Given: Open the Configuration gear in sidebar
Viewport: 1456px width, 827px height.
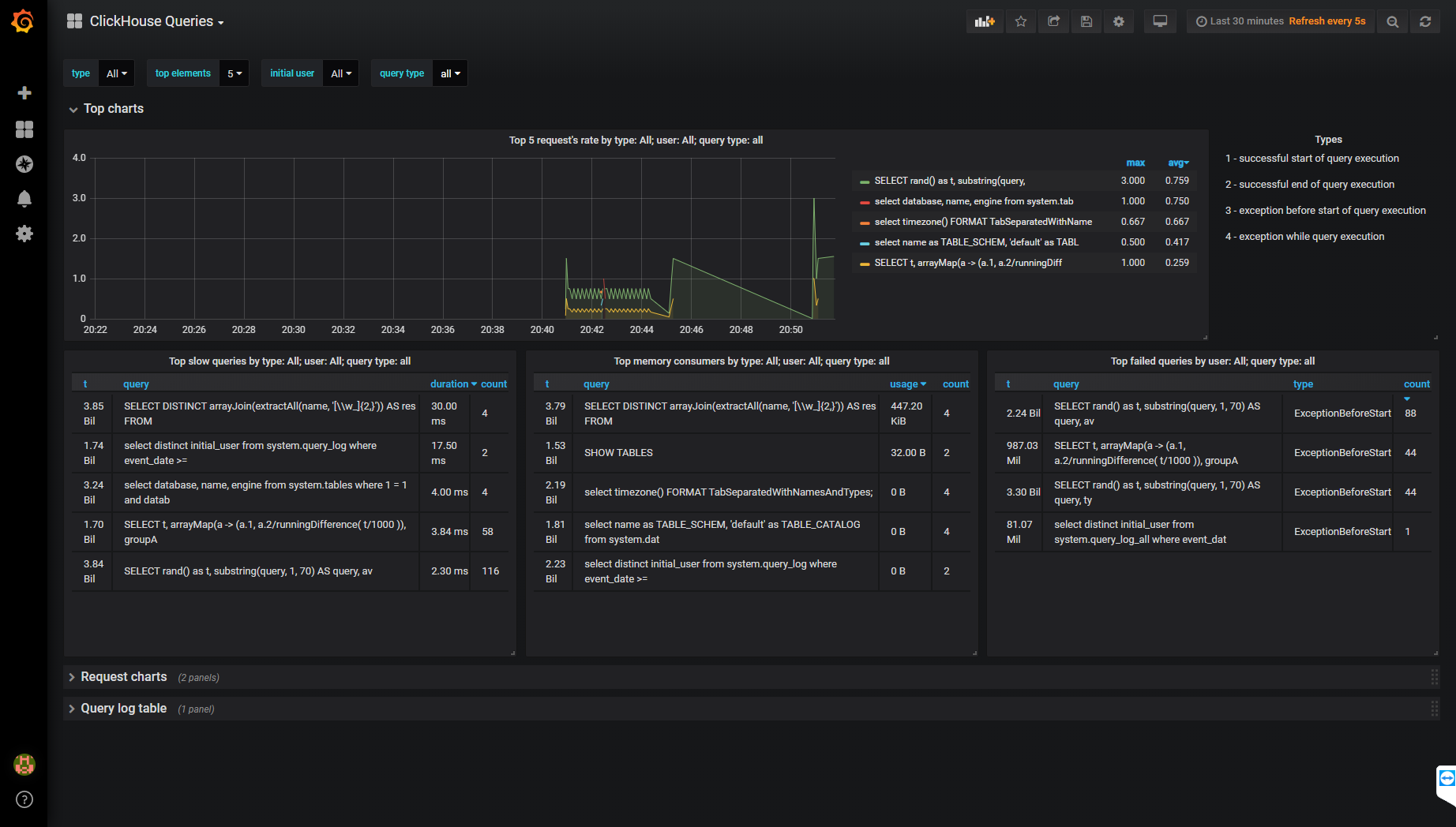Looking at the screenshot, I should click(x=24, y=234).
